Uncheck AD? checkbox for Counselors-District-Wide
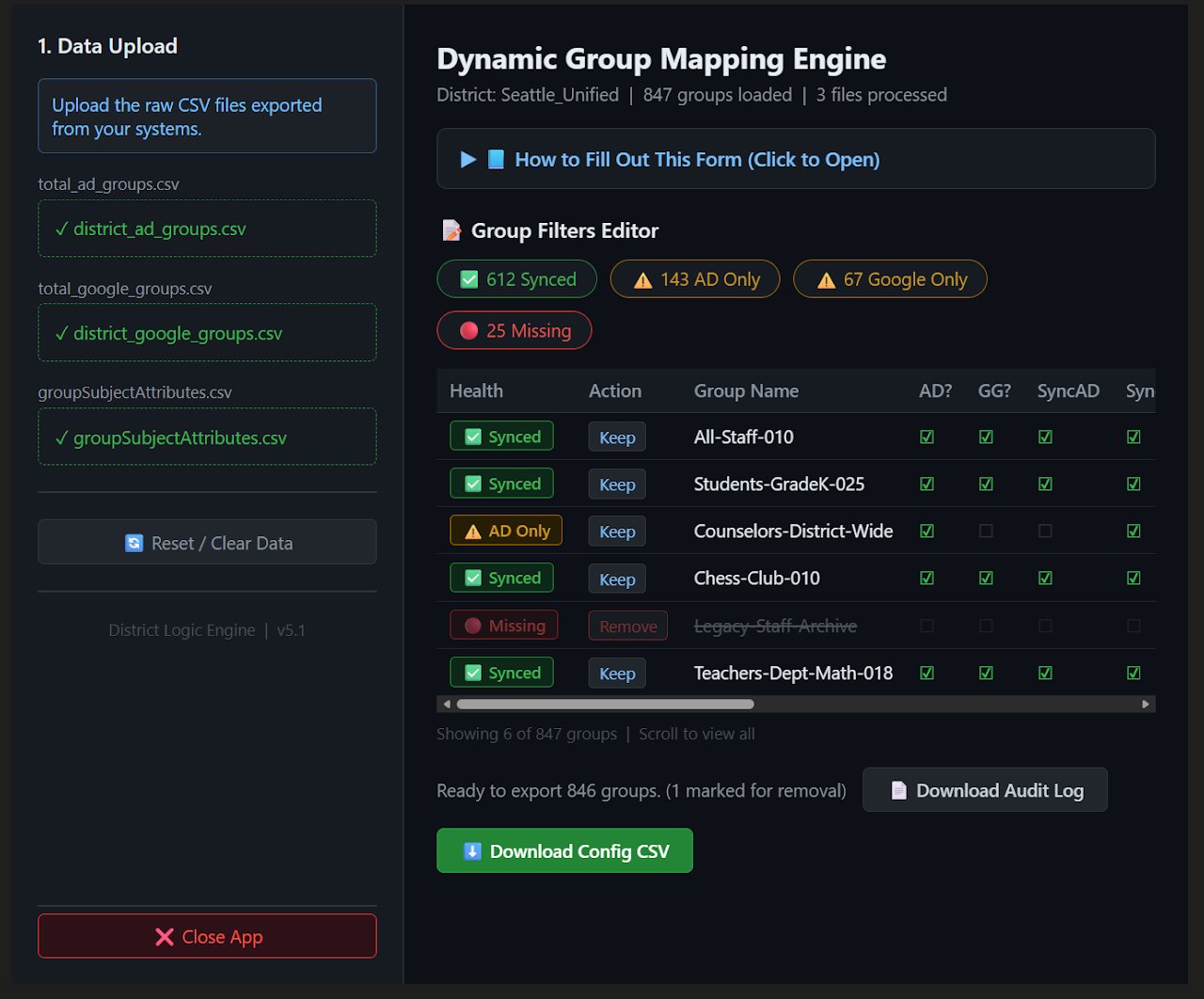The height and width of the screenshot is (999, 1204). coord(927,531)
